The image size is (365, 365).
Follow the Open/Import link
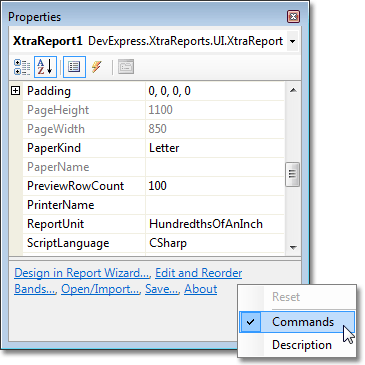click(x=100, y=289)
